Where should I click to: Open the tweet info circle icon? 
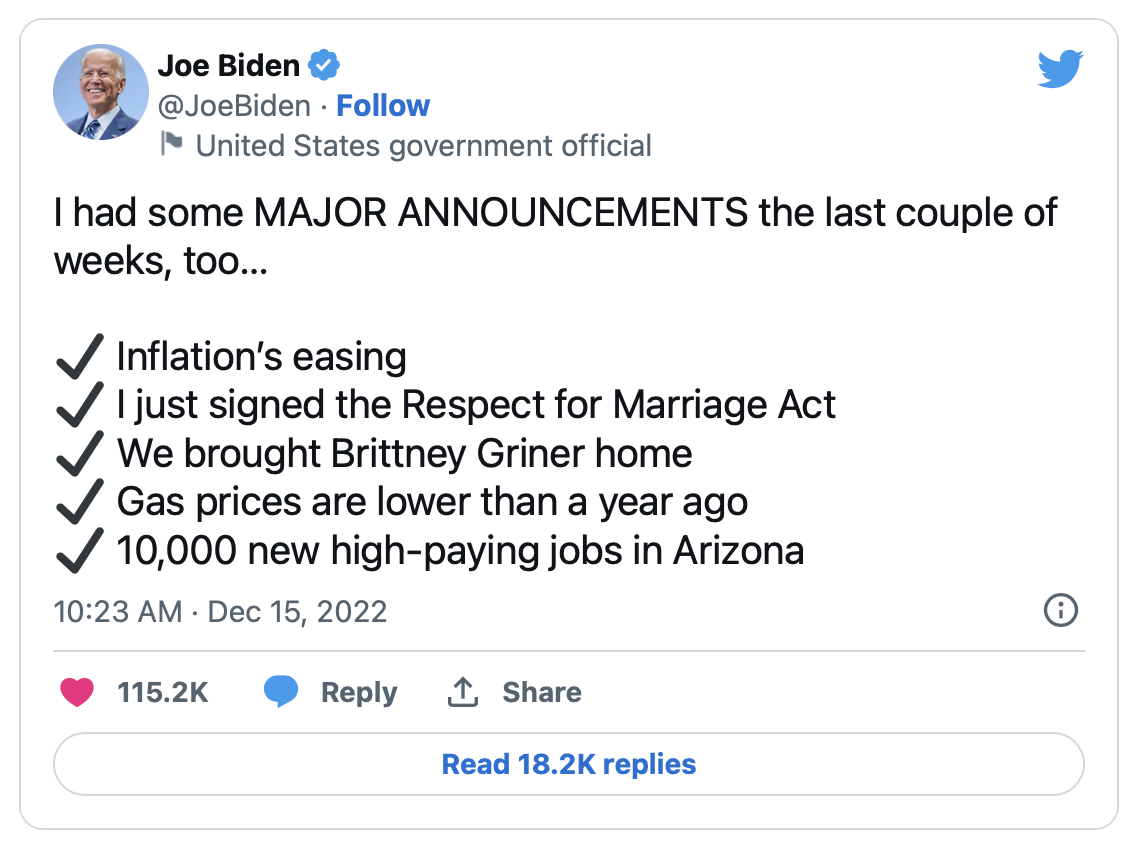(x=1060, y=610)
